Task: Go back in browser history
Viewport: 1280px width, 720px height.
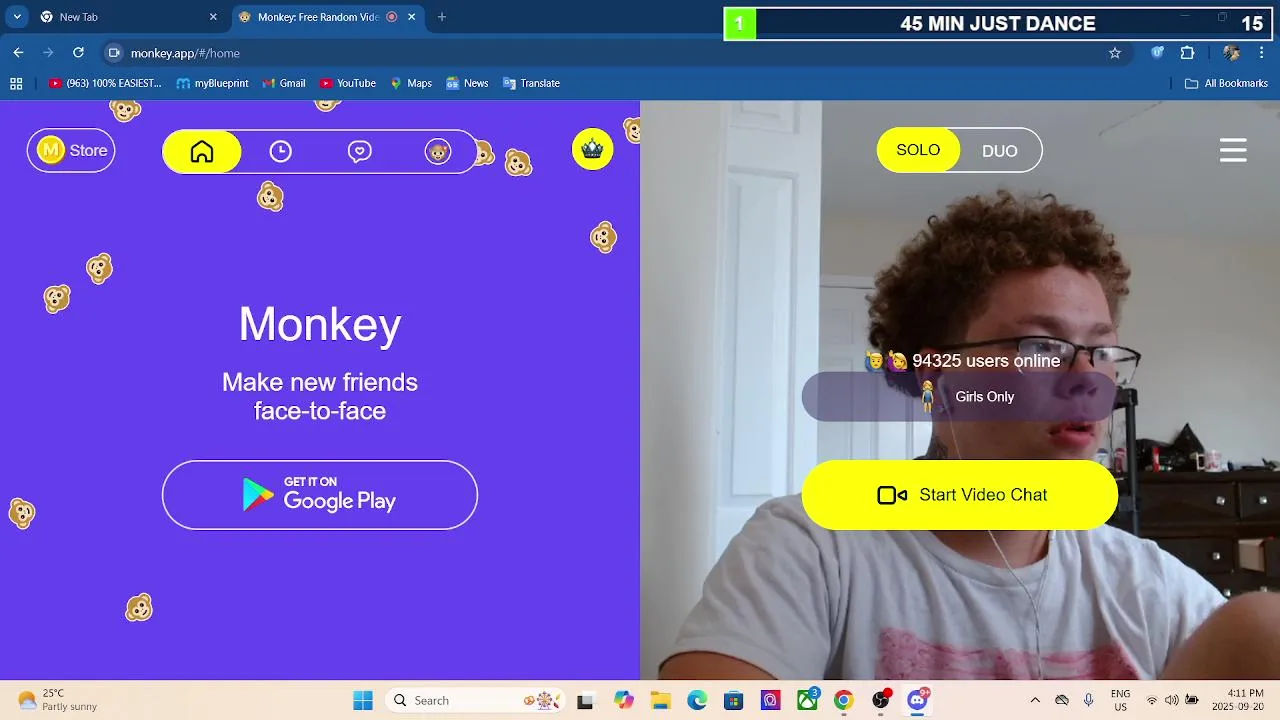Action: [18, 53]
